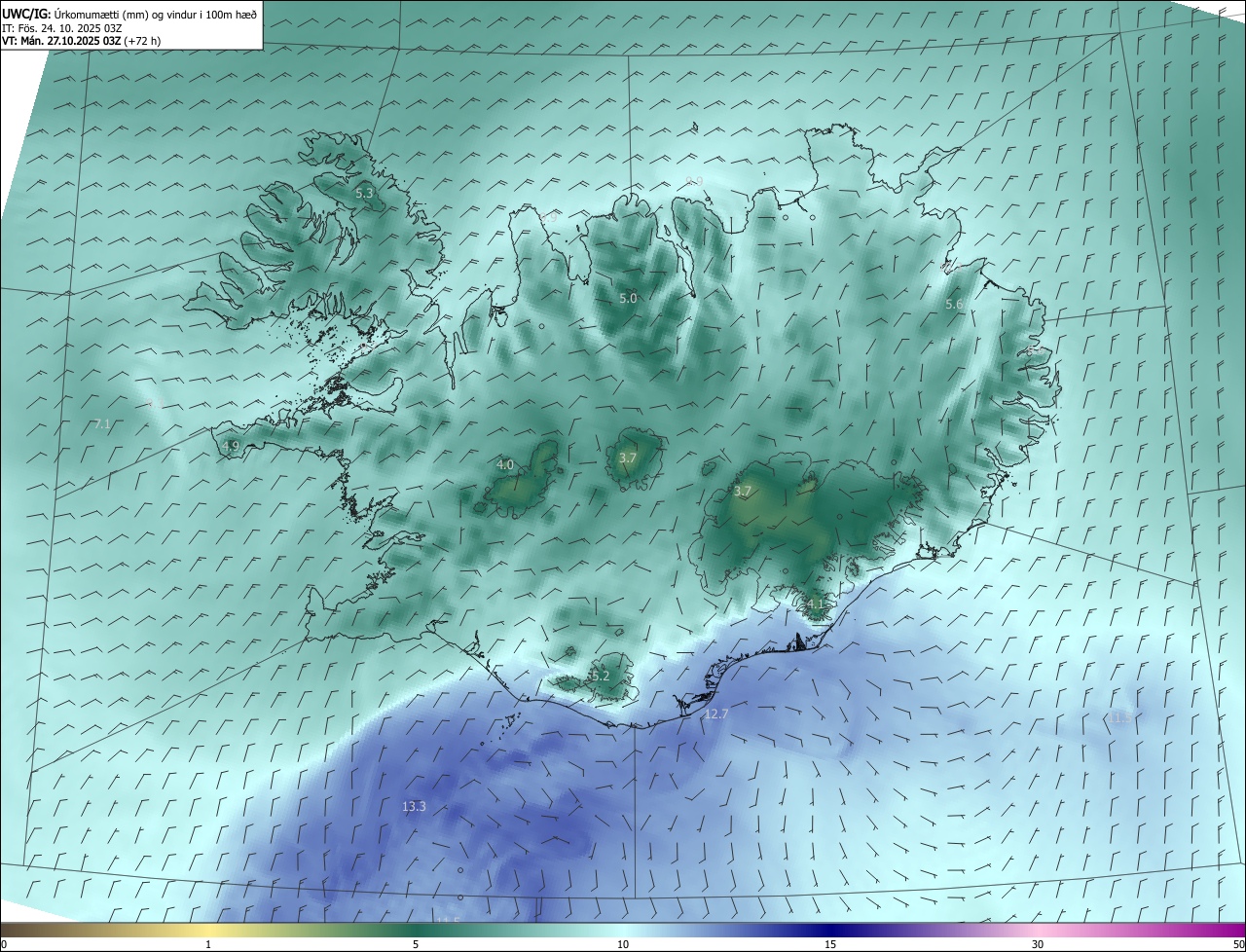Screen dimensions: 1246x952
Task: Click the 4.9 value on Snæfellsnes peninsula
Action: click(231, 447)
